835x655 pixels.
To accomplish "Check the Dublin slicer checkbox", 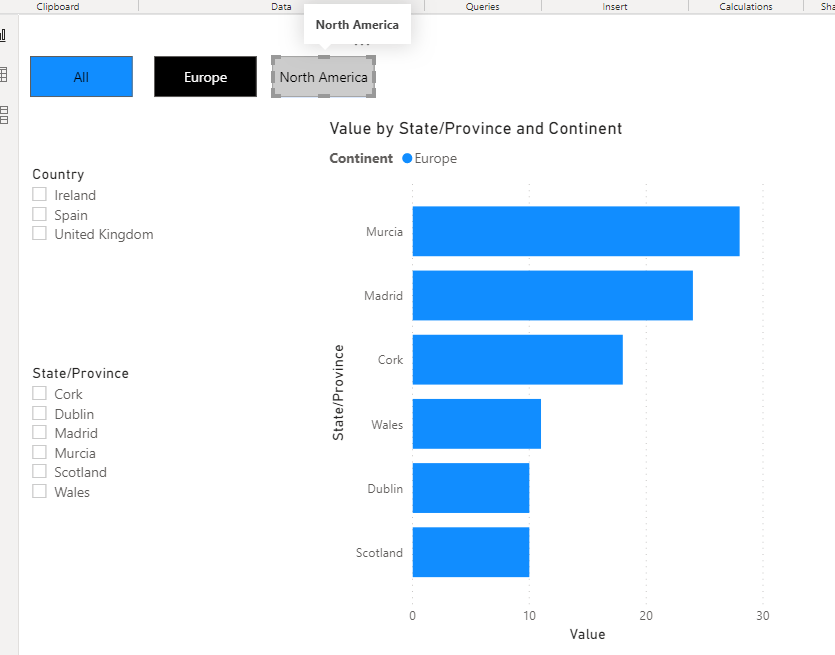I will tap(40, 413).
